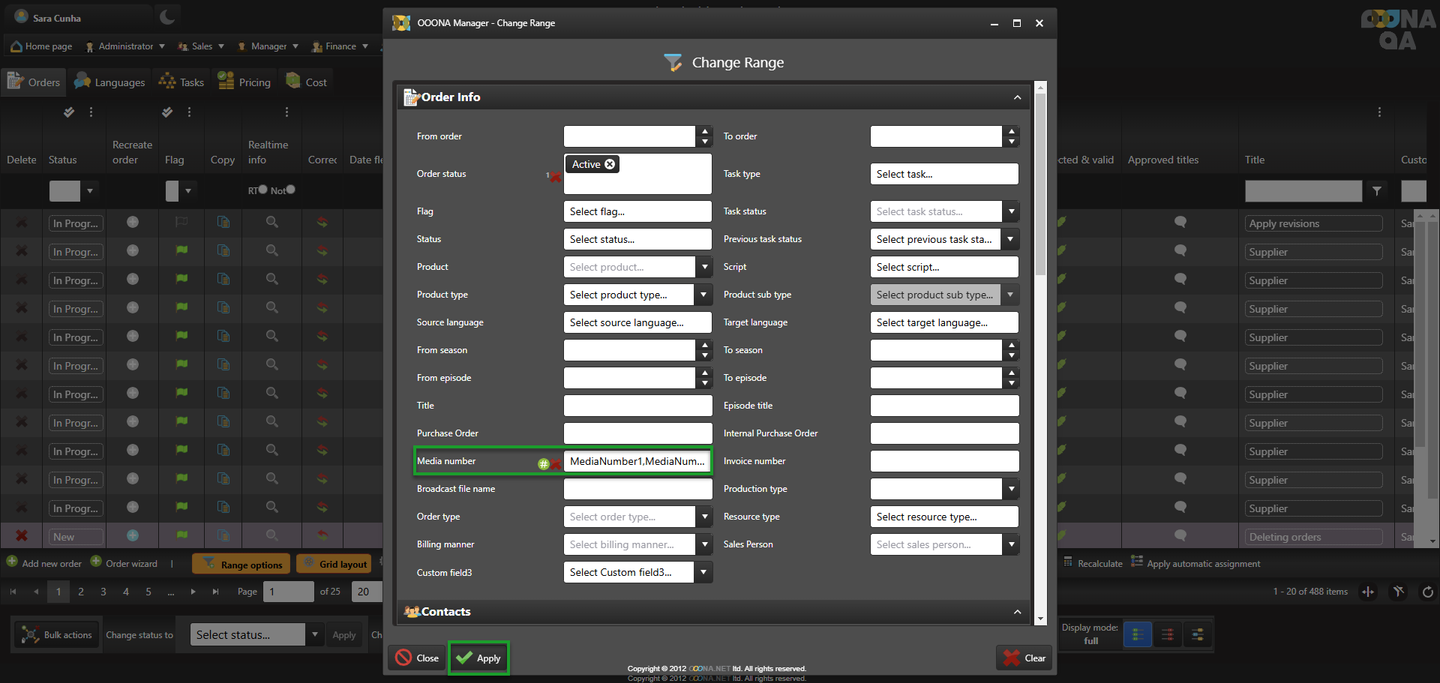This screenshot has height=683, width=1440.
Task: Collapse the Order Info section
Action: [1017, 97]
